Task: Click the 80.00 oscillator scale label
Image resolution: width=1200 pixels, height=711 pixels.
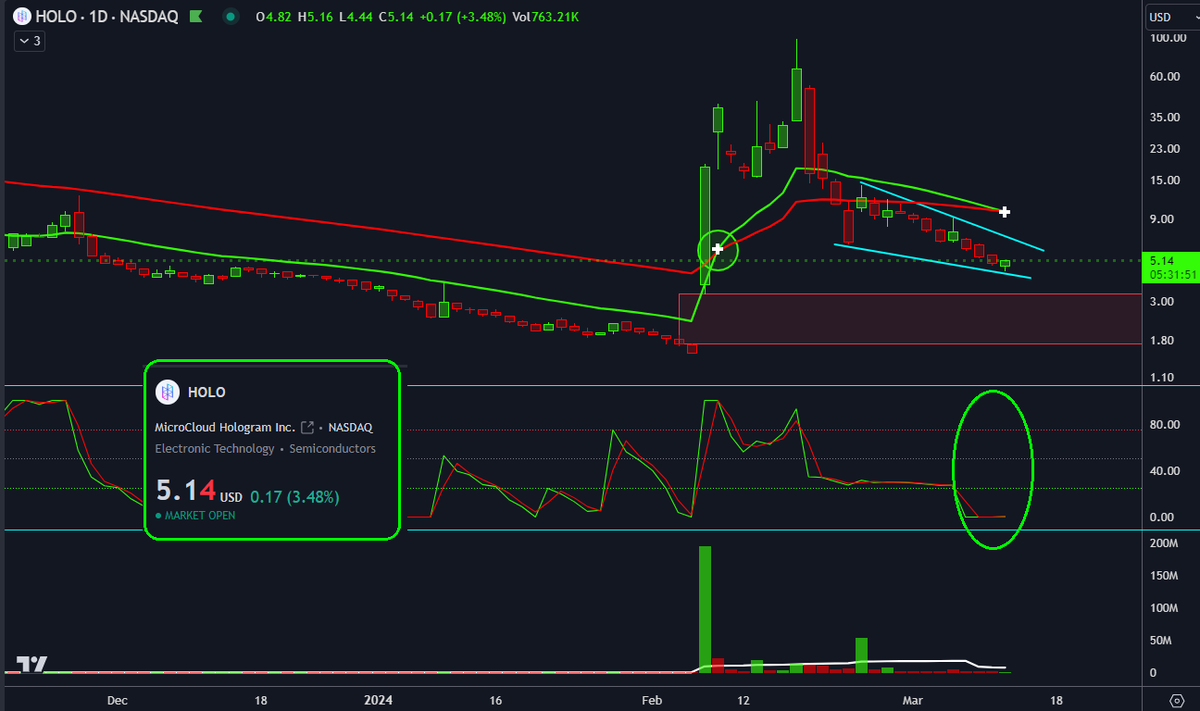Action: [1166, 425]
